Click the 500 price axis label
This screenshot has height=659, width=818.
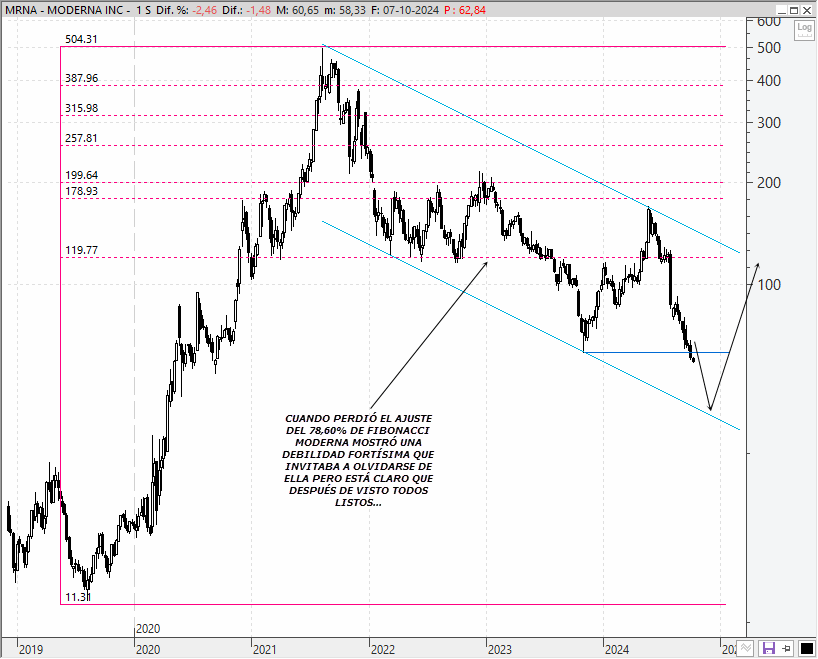[769, 47]
